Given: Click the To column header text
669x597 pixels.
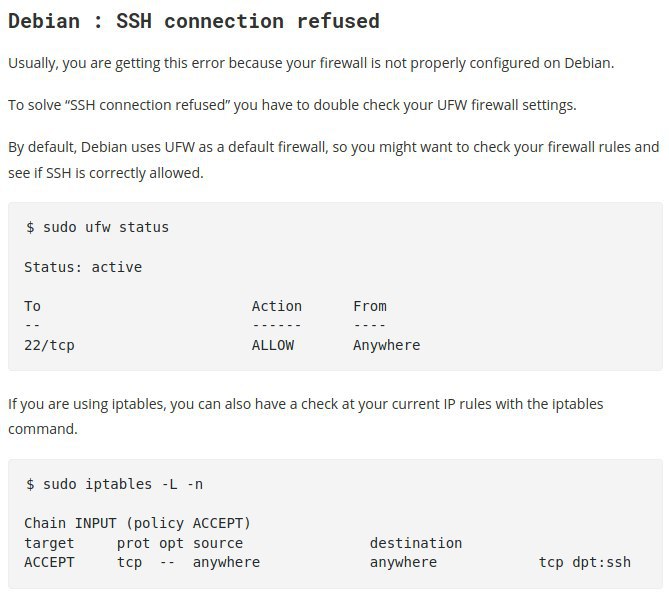Looking at the screenshot, I should tap(32, 306).
